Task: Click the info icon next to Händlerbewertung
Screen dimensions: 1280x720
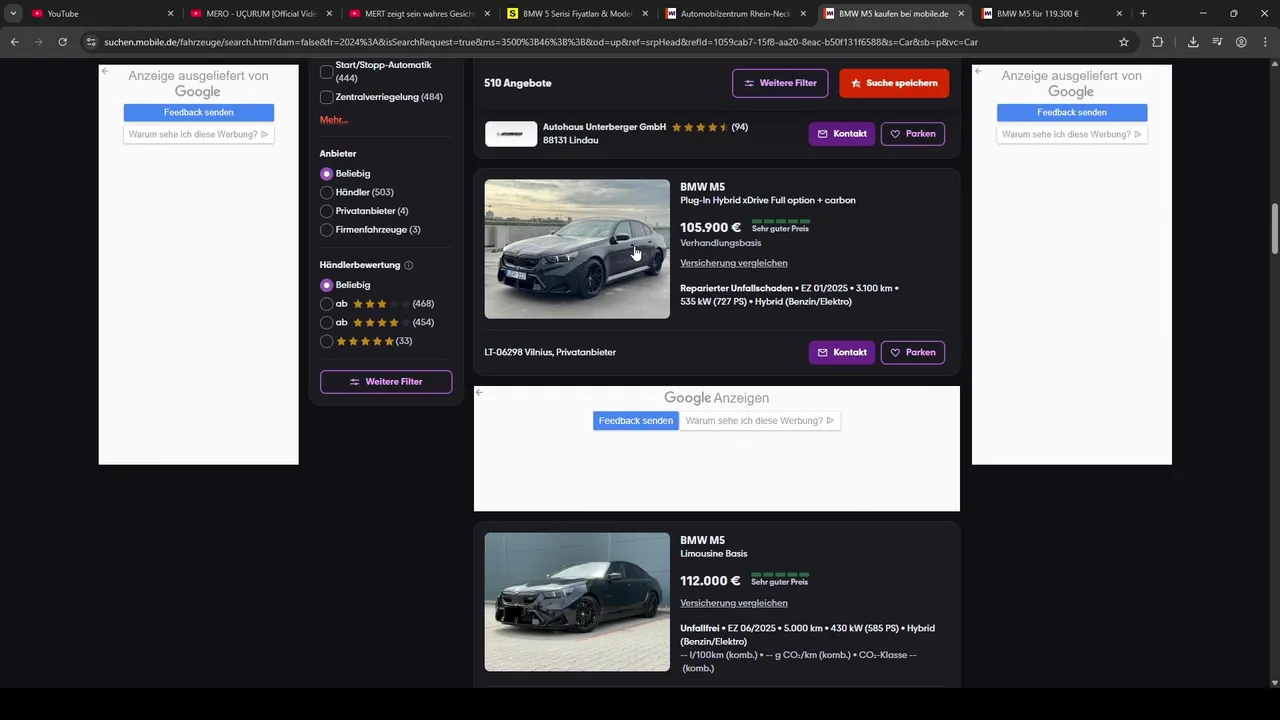Action: point(409,265)
